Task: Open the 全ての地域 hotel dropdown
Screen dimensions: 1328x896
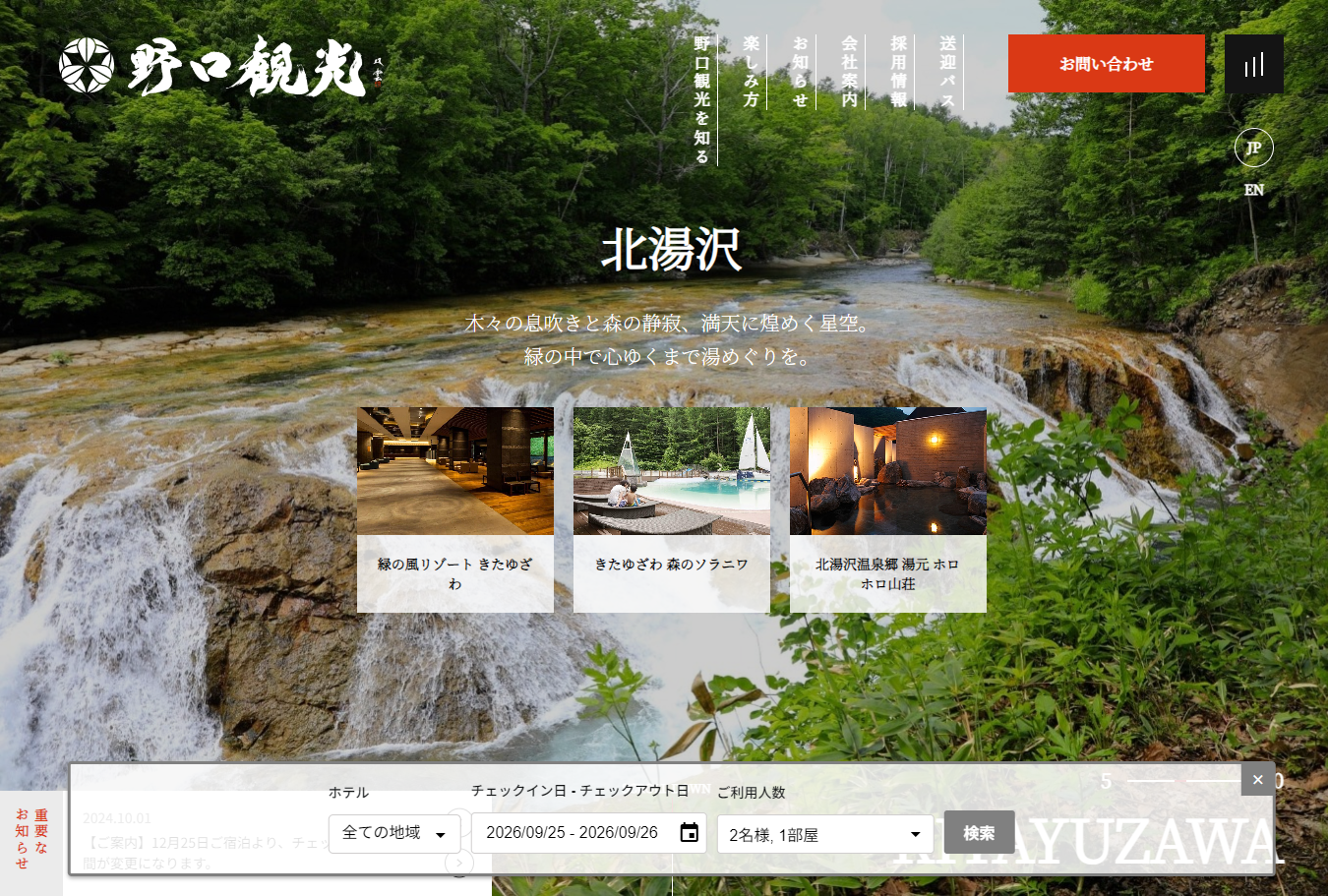Action: click(394, 833)
